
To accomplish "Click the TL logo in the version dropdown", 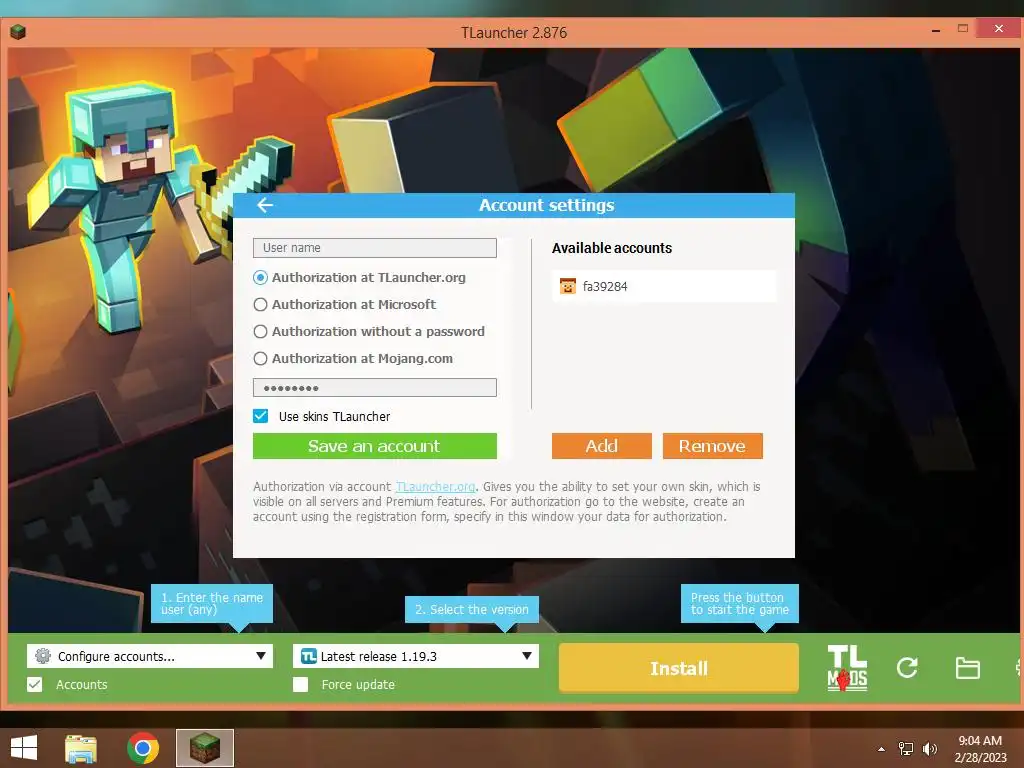I will [x=308, y=656].
